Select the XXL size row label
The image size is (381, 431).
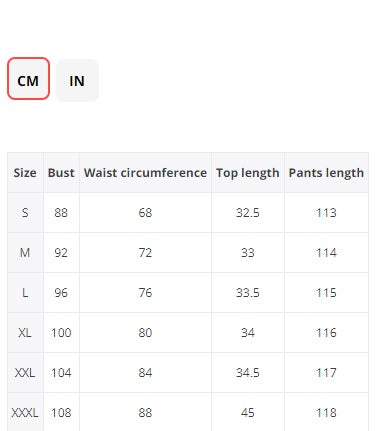coord(25,373)
